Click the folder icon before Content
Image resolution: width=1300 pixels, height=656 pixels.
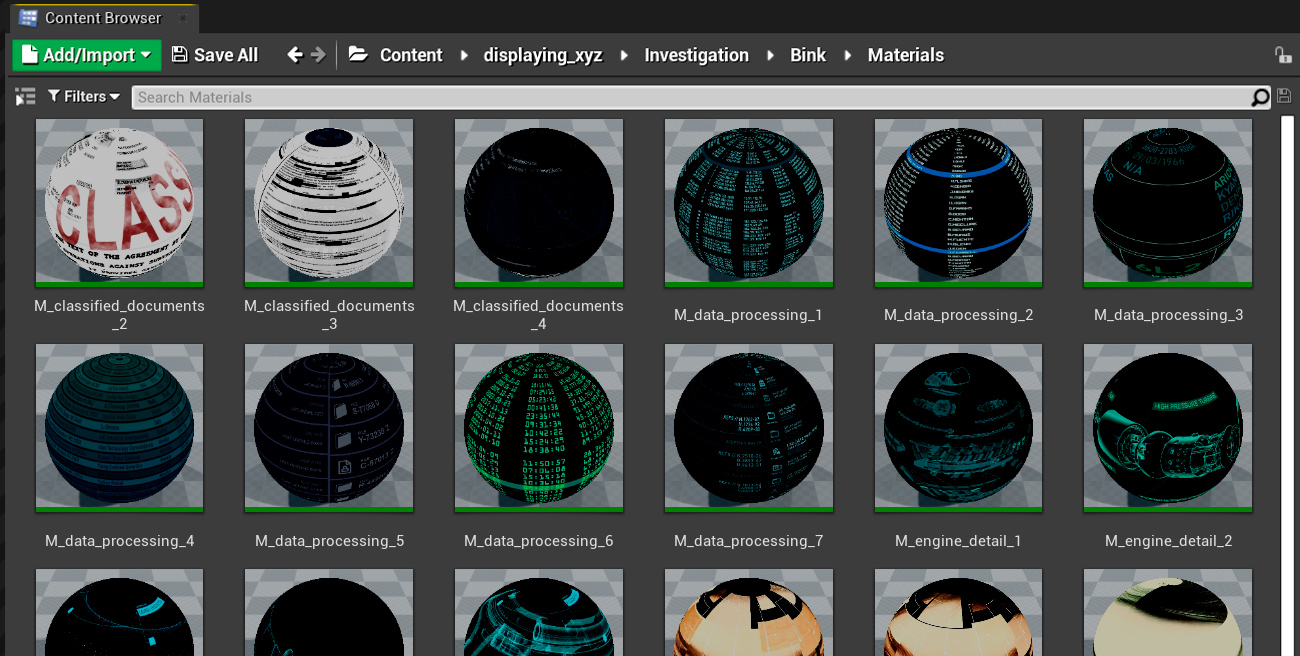(358, 55)
